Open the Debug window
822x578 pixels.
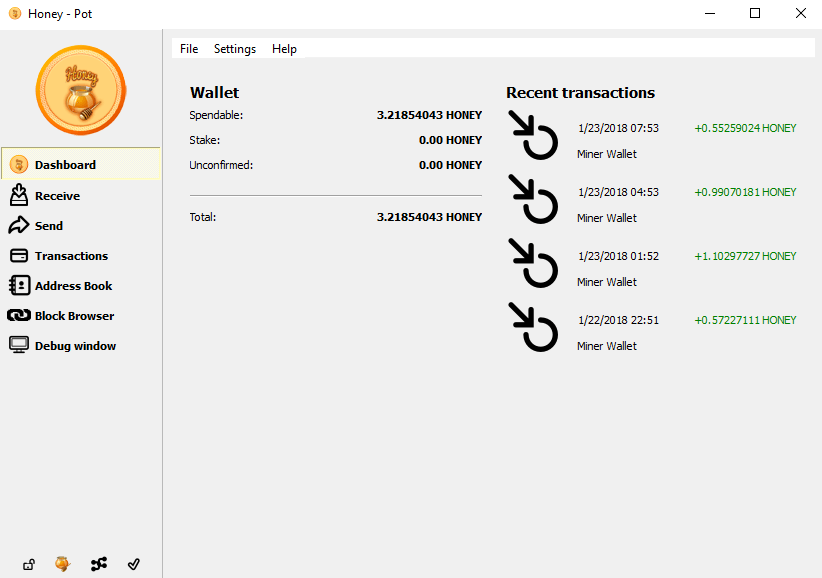(x=74, y=346)
